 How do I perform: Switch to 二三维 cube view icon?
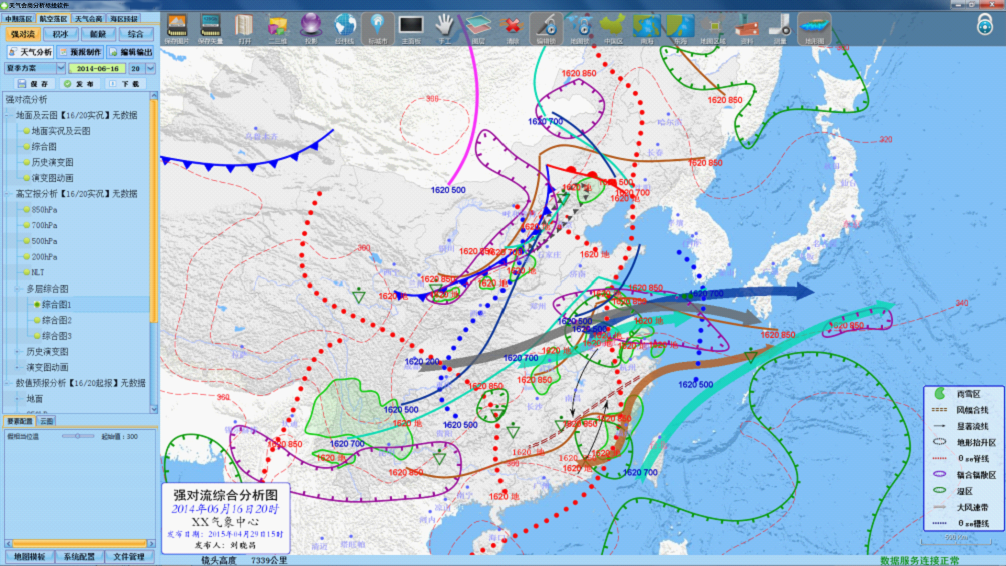point(277,29)
